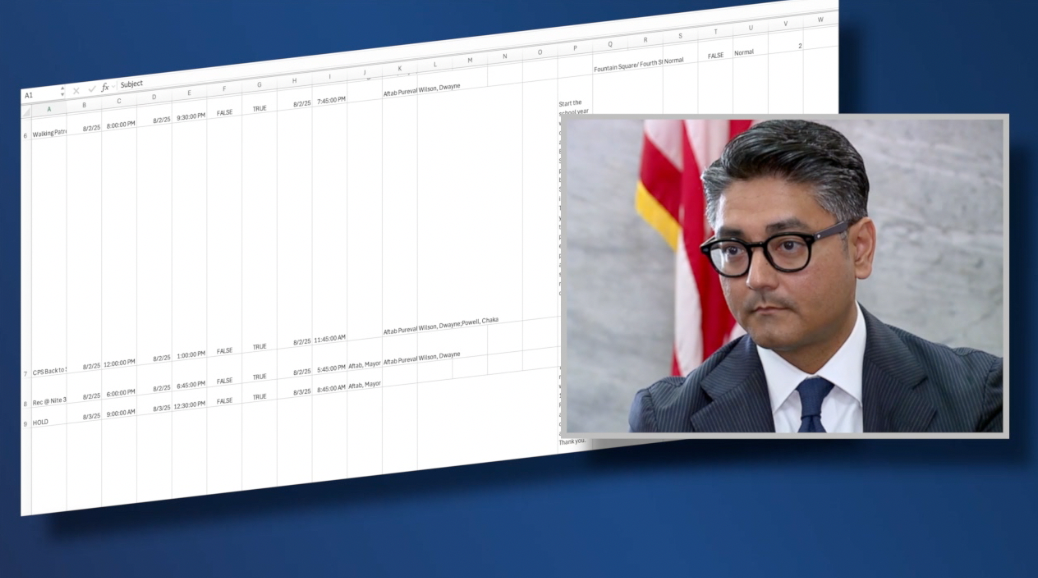
Task: Select column A header
Action: (x=48, y=108)
